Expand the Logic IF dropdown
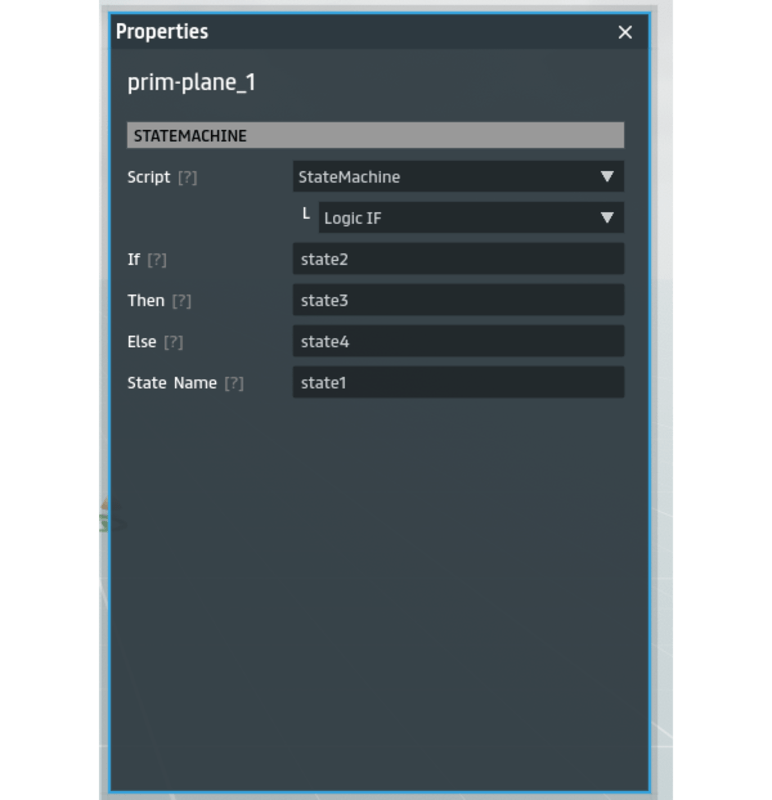Screen dimensions: 772x800 (470, 218)
